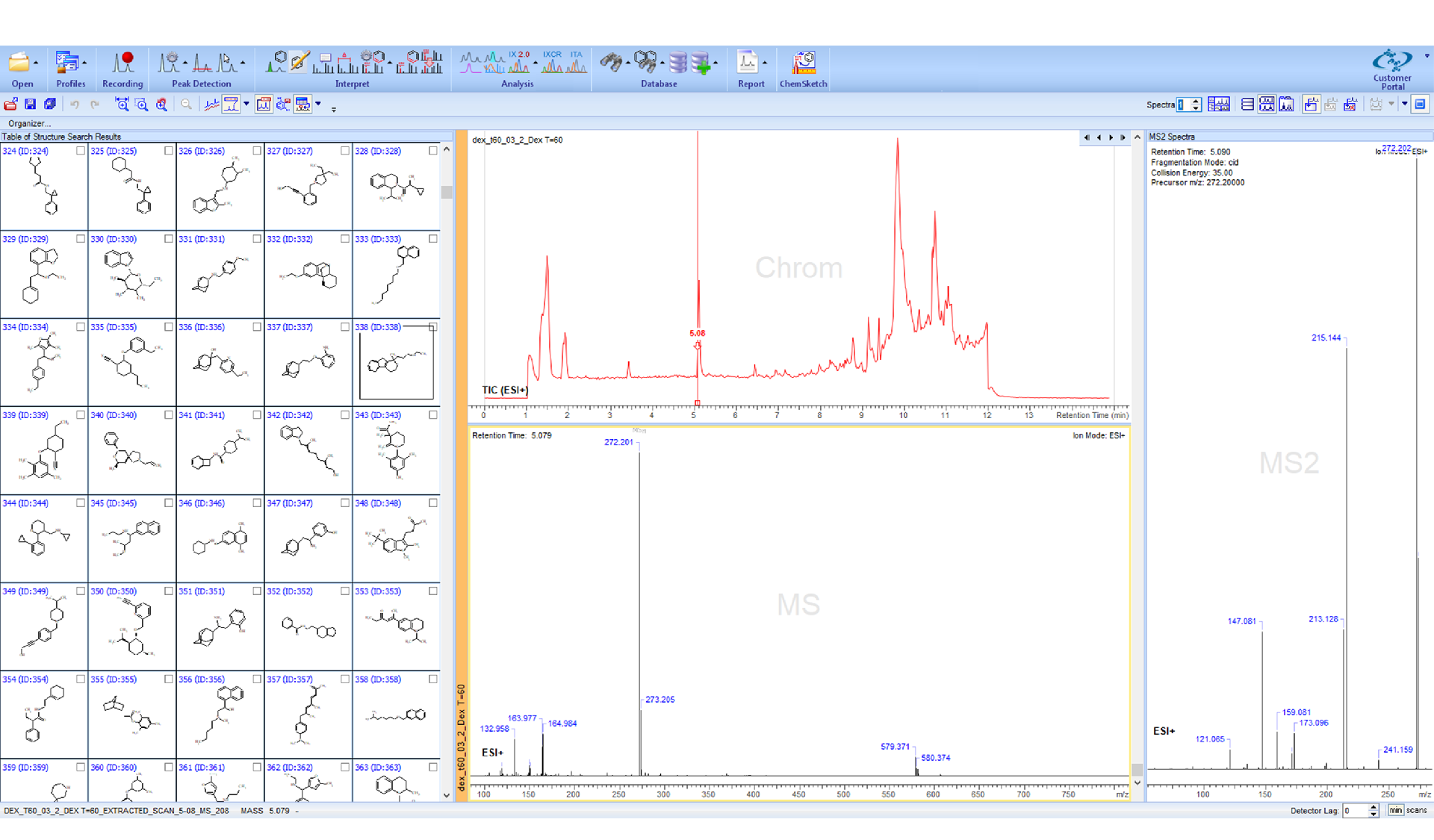Click the blue floppy Save icon

coord(31,105)
